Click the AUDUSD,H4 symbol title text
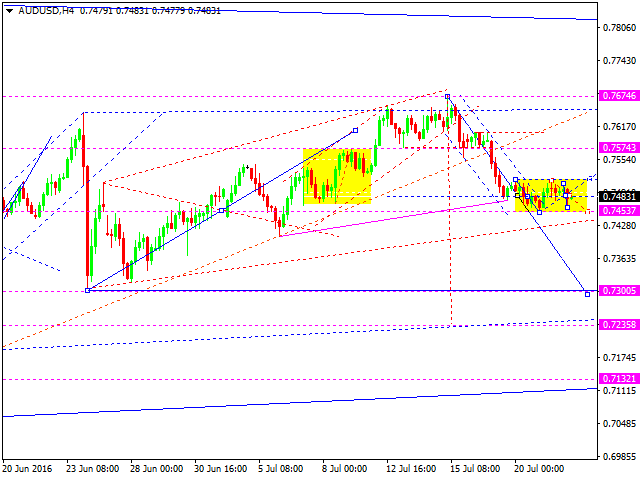The image size is (640, 480). (47, 11)
